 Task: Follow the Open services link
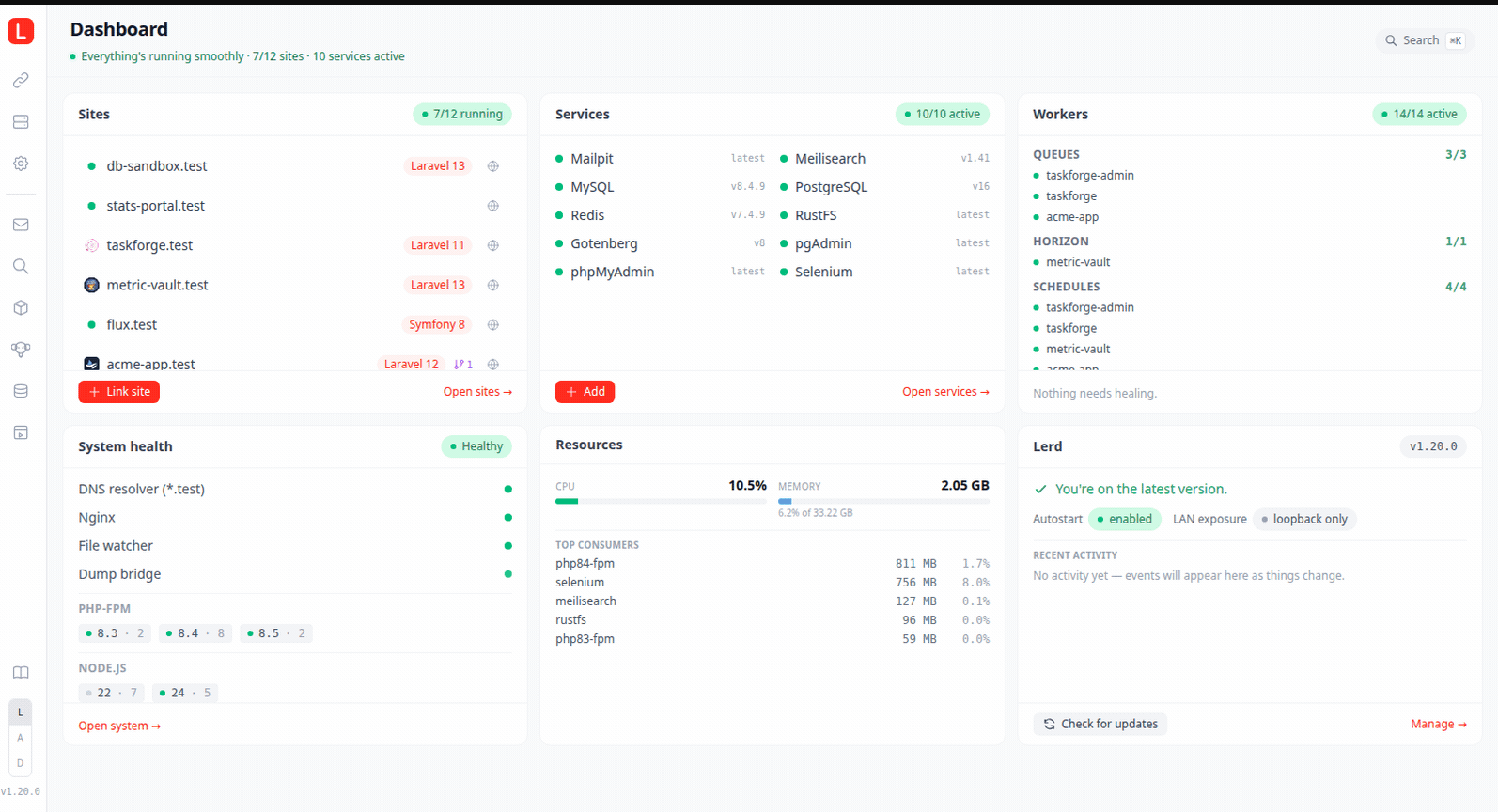coord(945,392)
